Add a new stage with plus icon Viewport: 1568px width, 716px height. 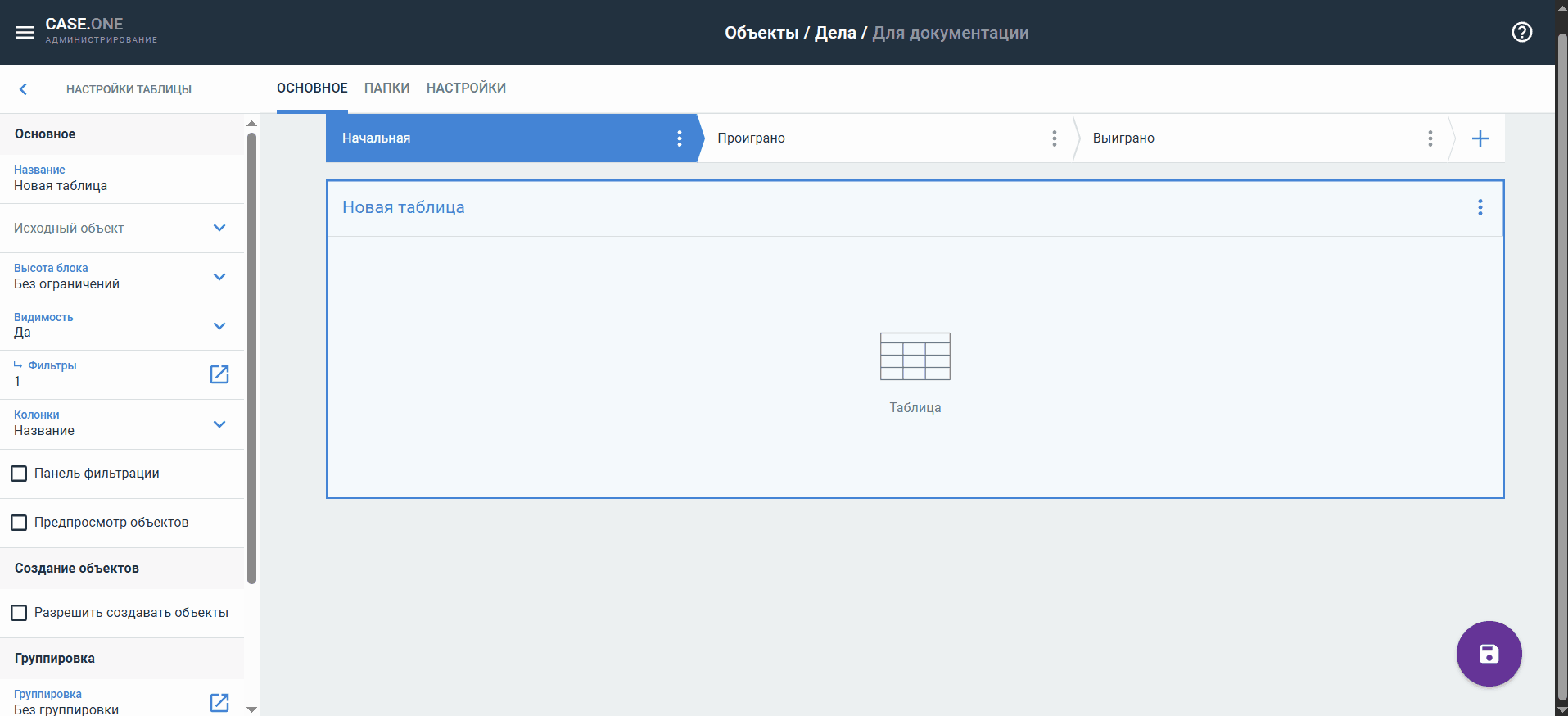(x=1480, y=138)
